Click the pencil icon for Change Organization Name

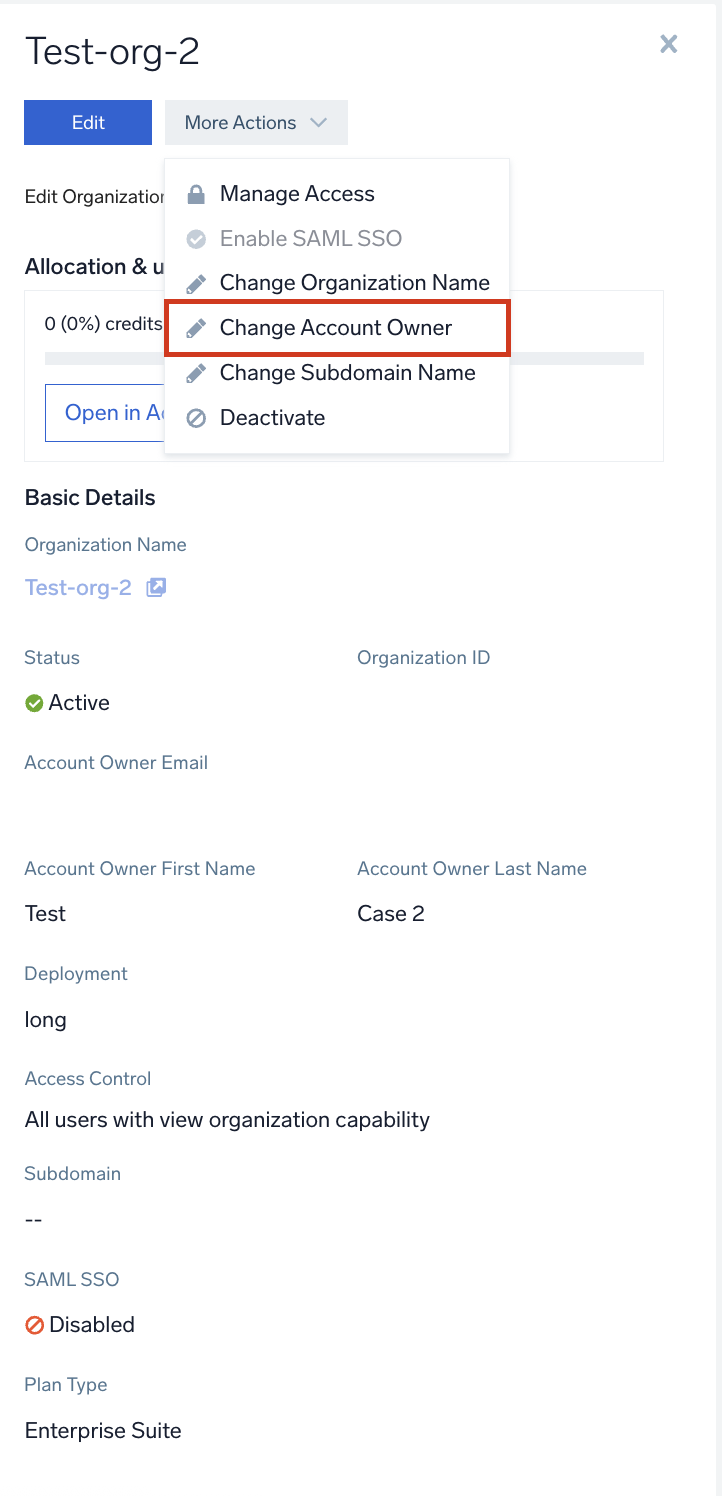point(196,282)
